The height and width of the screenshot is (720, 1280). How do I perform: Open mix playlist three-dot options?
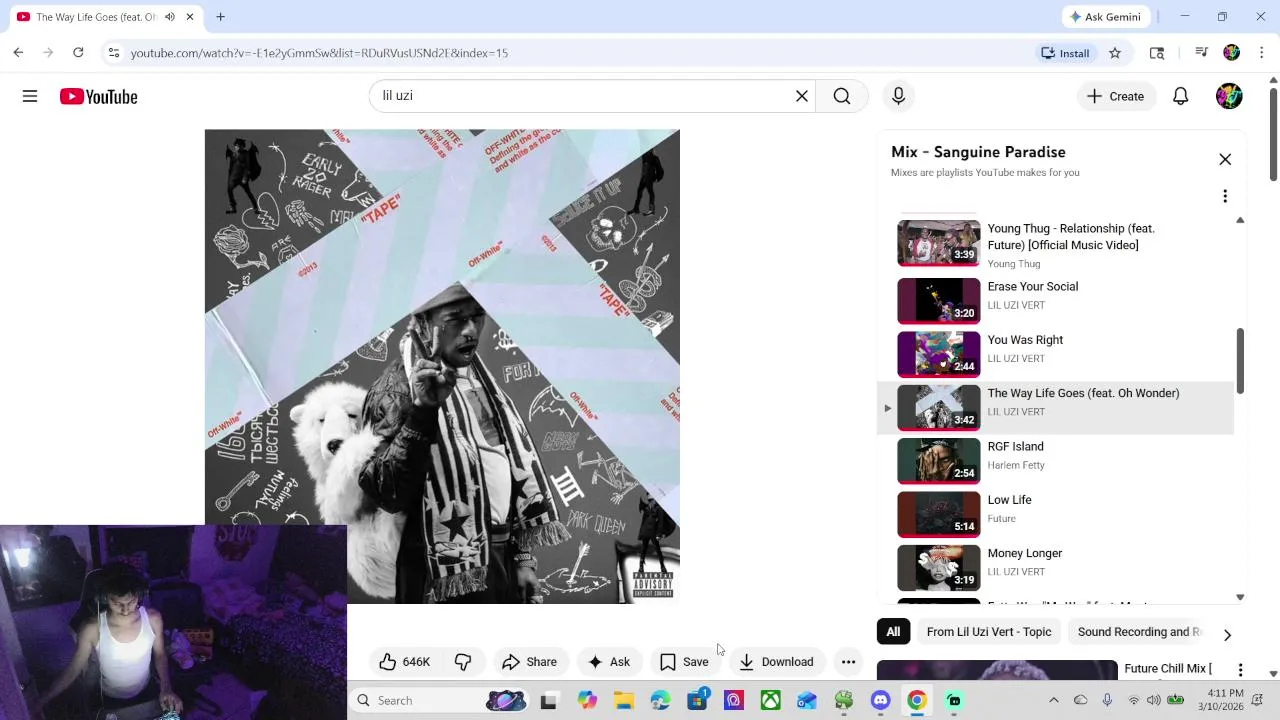click(x=1225, y=196)
